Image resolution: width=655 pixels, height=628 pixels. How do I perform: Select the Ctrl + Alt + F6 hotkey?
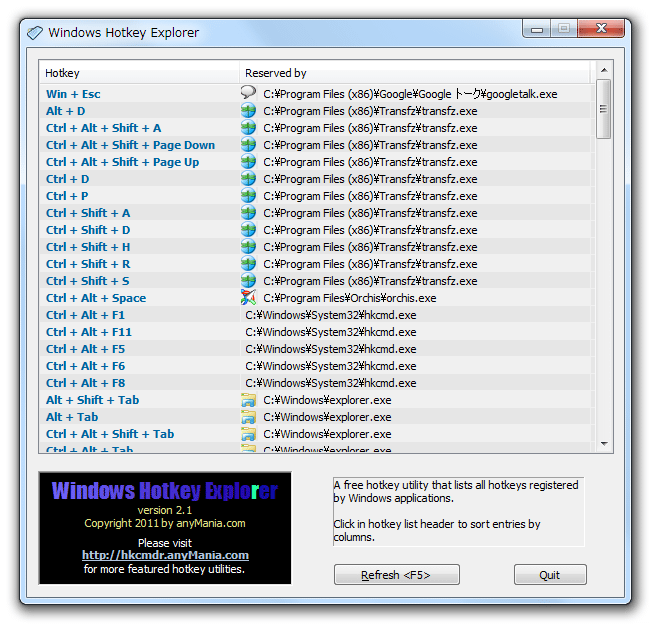[86, 366]
